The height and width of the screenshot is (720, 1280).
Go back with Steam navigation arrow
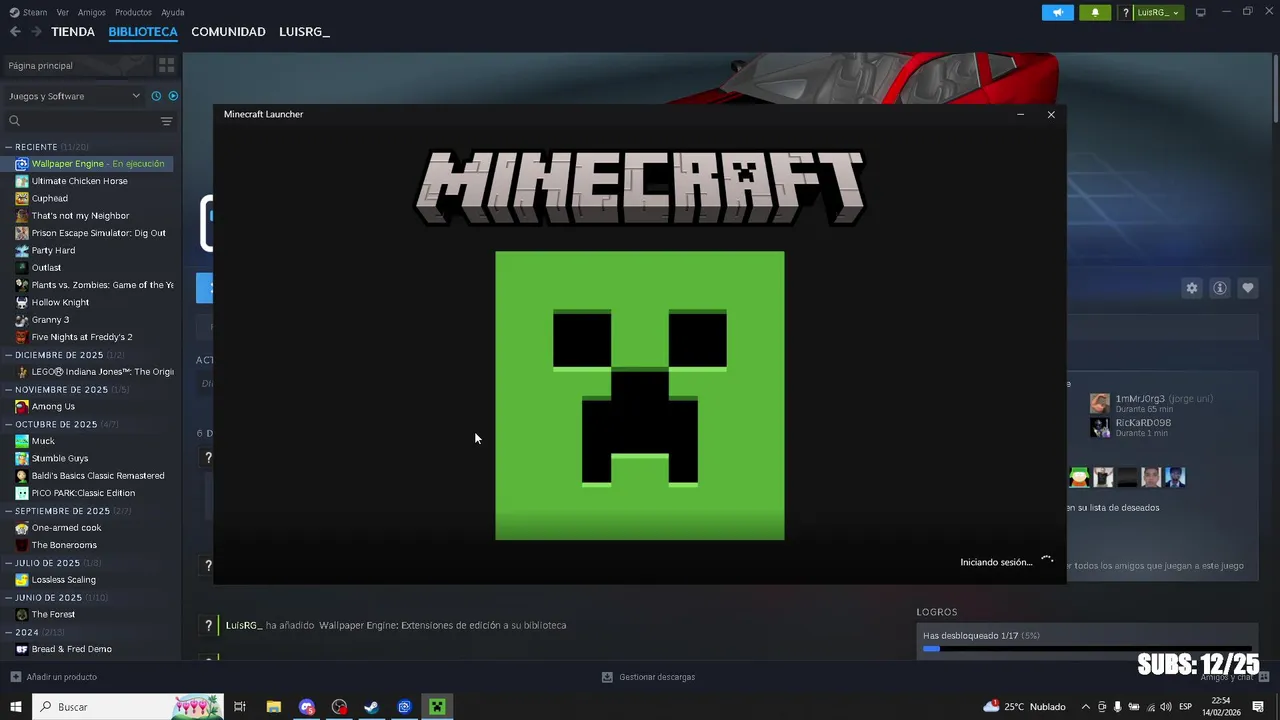tap(15, 32)
